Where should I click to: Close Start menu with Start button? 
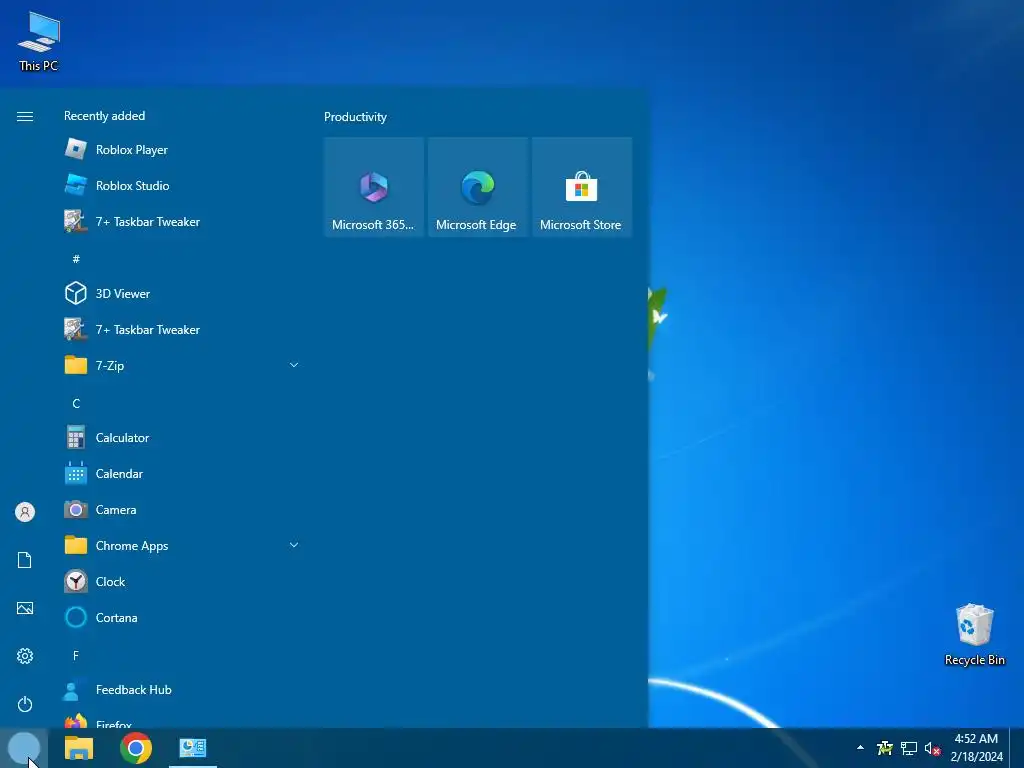[24, 748]
